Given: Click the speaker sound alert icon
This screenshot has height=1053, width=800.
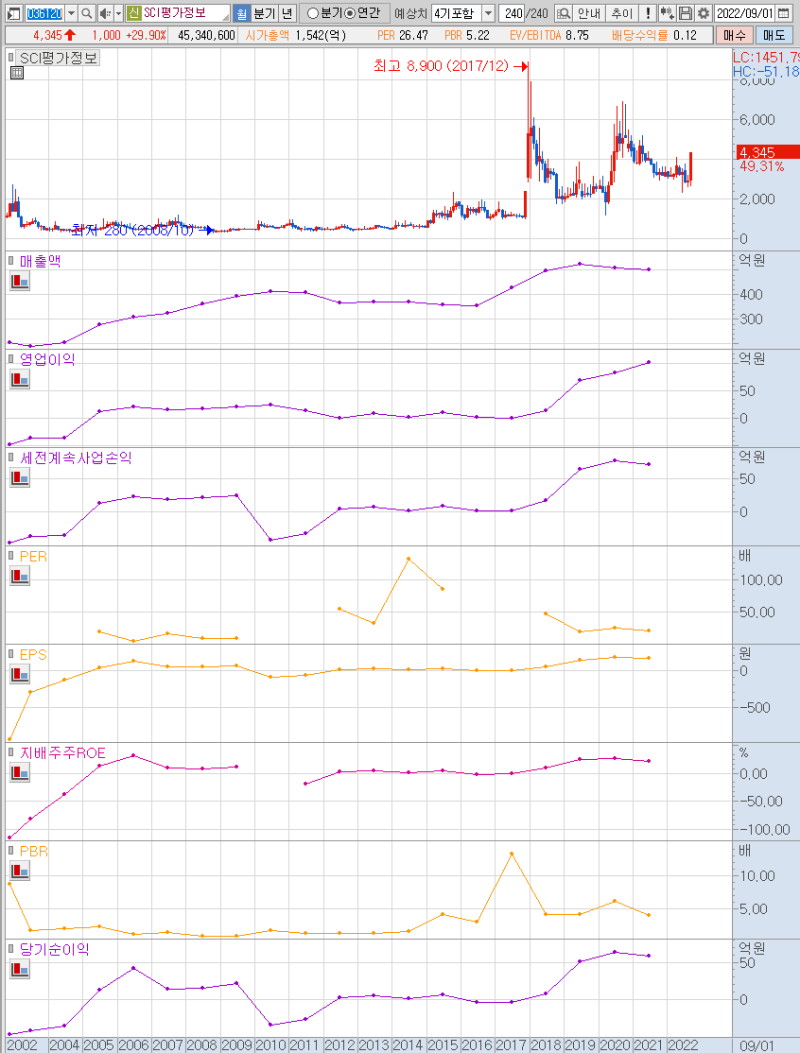Looking at the screenshot, I should (x=105, y=13).
